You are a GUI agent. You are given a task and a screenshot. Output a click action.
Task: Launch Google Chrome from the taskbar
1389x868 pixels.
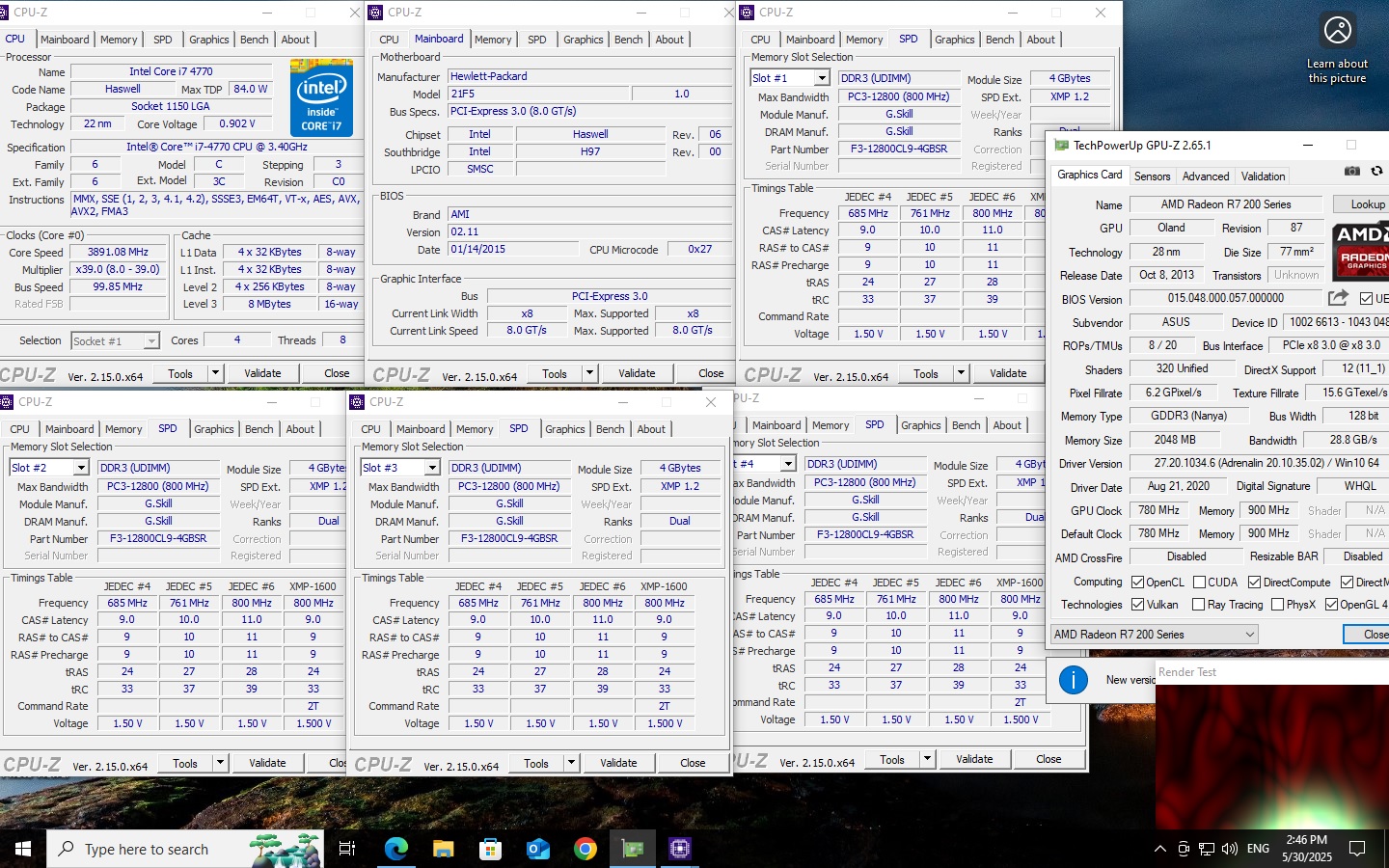click(585, 849)
